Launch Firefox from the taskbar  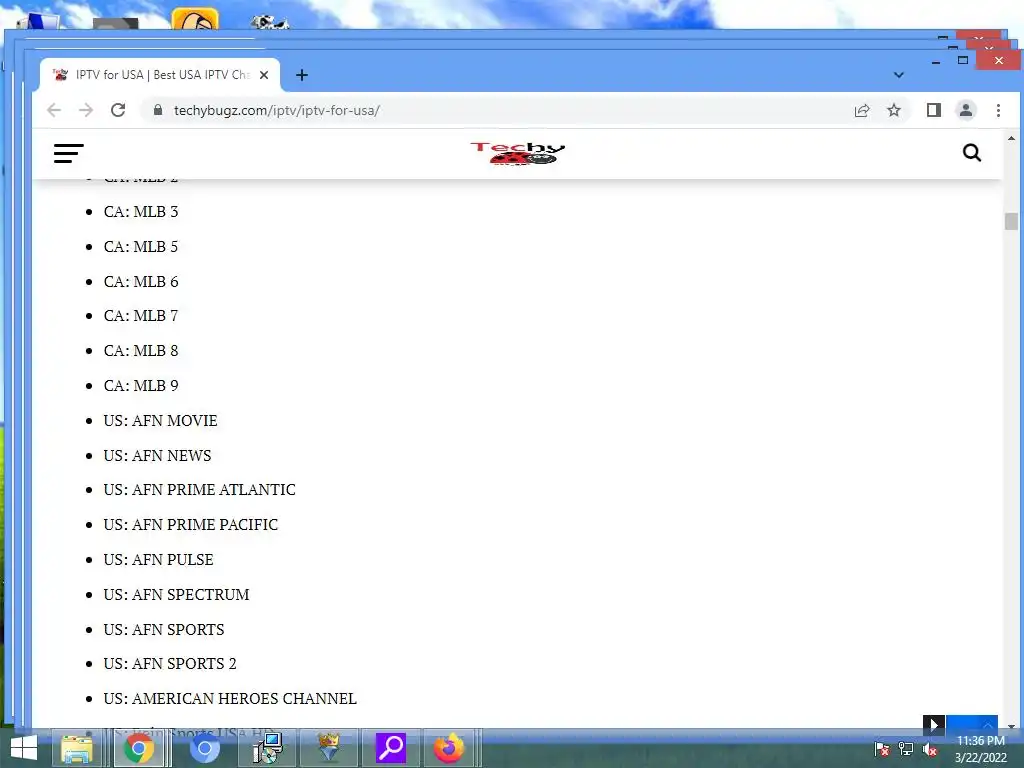pos(449,748)
